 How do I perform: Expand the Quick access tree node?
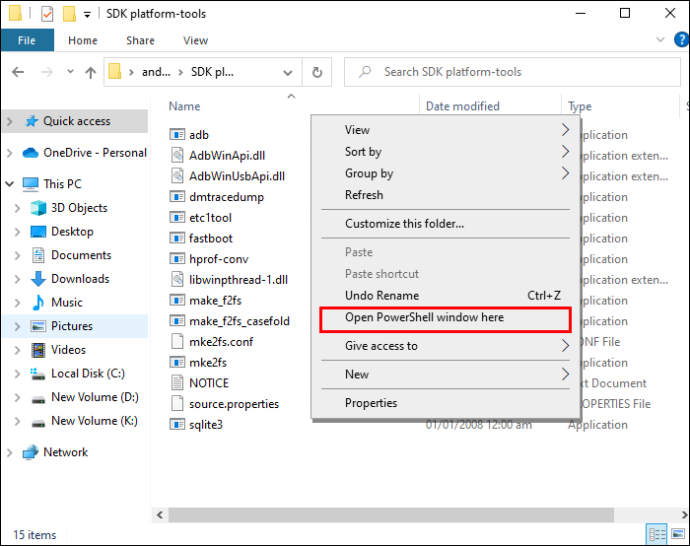point(10,121)
